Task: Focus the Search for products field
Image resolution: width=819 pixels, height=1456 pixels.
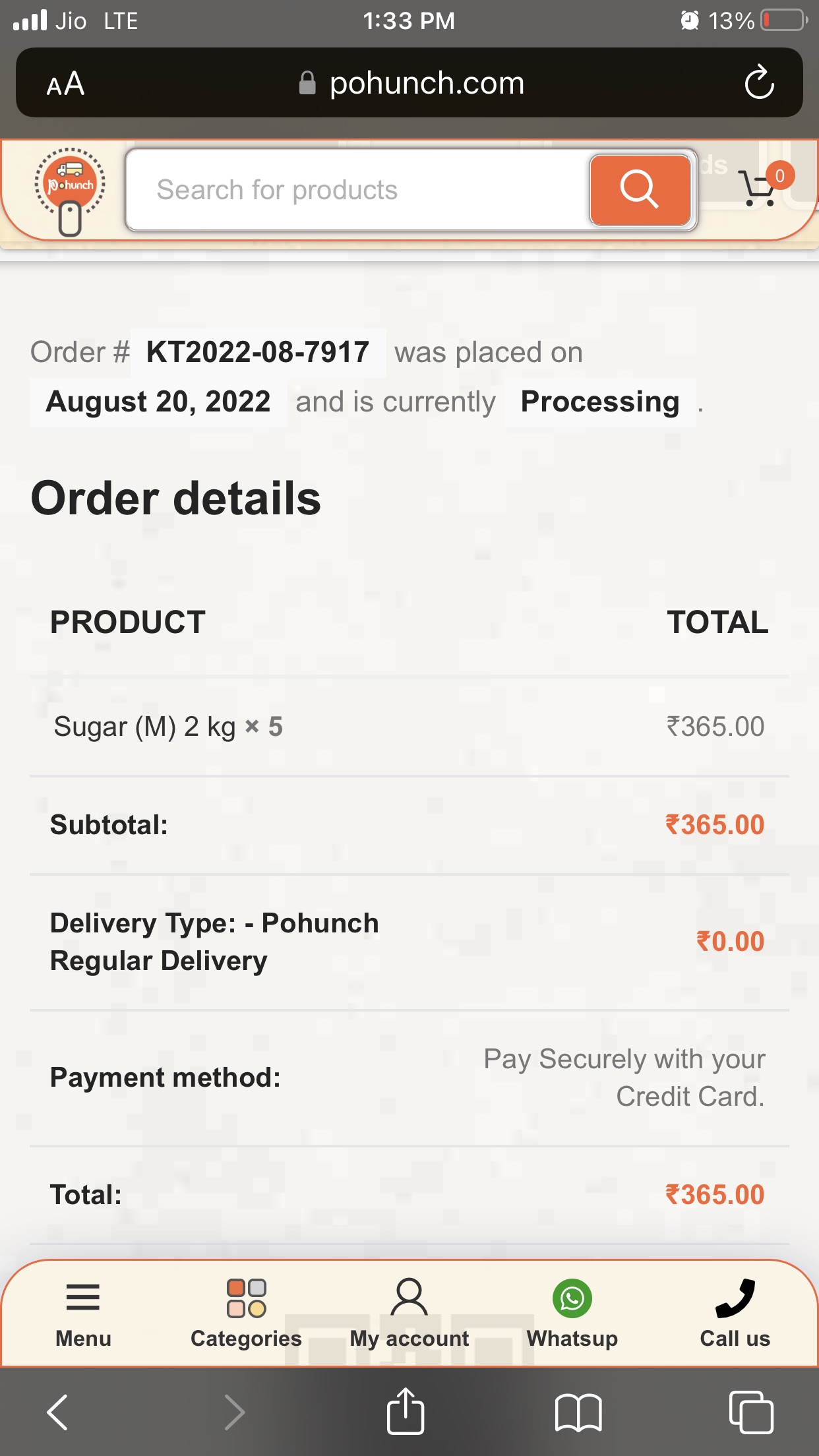Action: point(356,190)
